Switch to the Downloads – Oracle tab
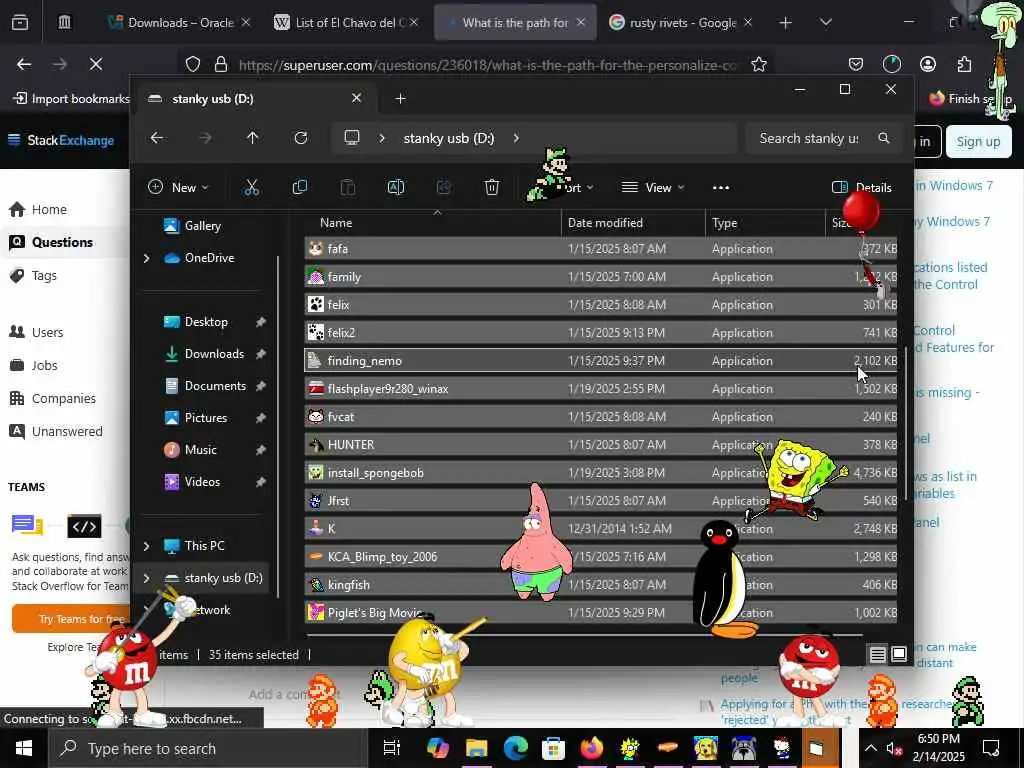Viewport: 1024px width, 768px height. (x=180, y=22)
